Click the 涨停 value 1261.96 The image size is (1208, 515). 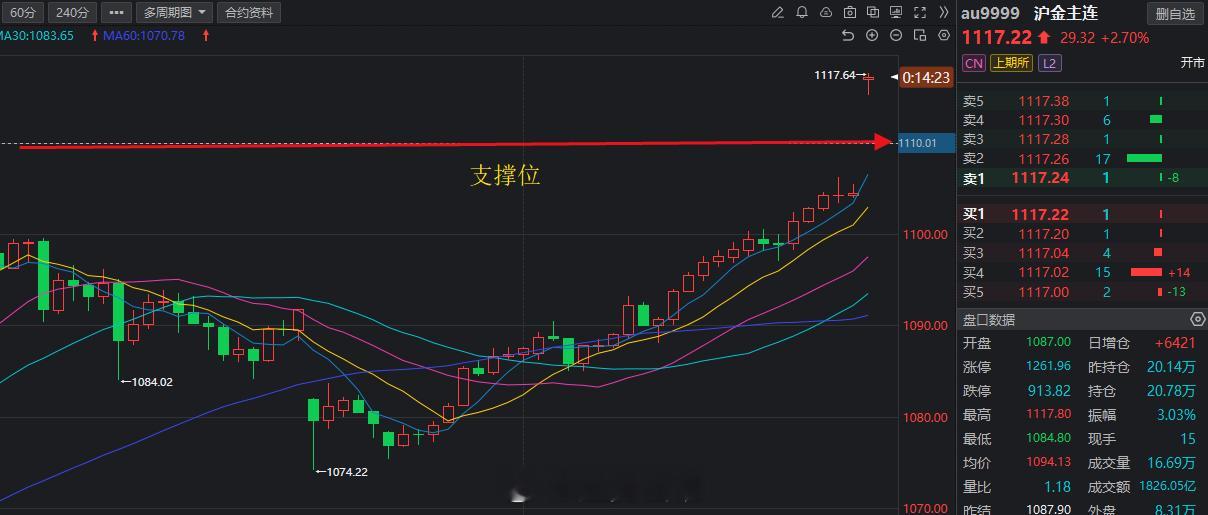pos(1049,367)
